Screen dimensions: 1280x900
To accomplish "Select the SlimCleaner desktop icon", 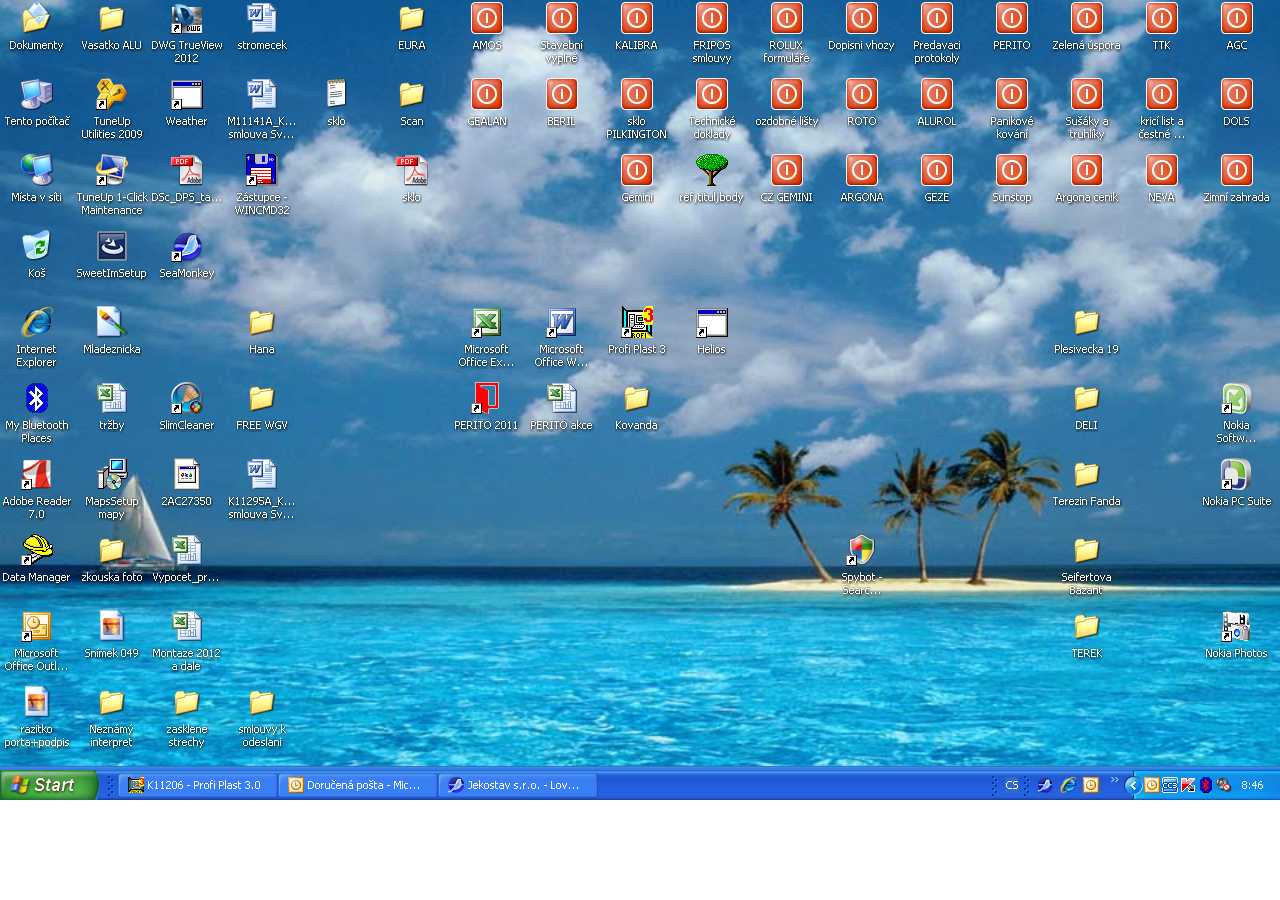I will [x=186, y=399].
